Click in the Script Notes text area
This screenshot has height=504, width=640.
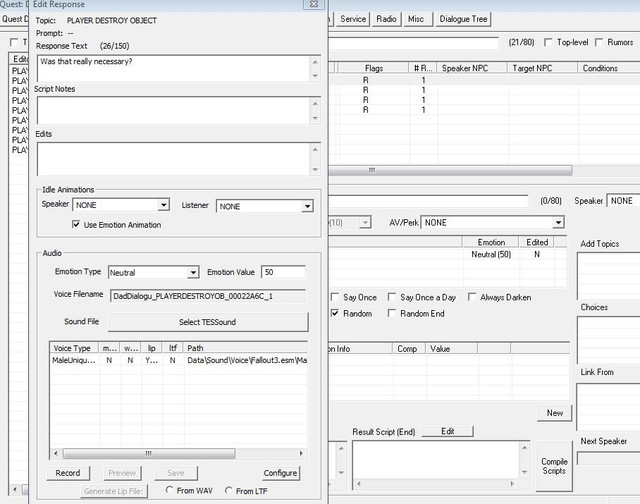coord(173,110)
